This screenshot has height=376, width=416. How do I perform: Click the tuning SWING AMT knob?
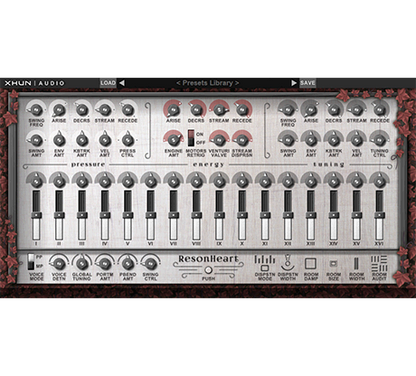click(x=288, y=140)
